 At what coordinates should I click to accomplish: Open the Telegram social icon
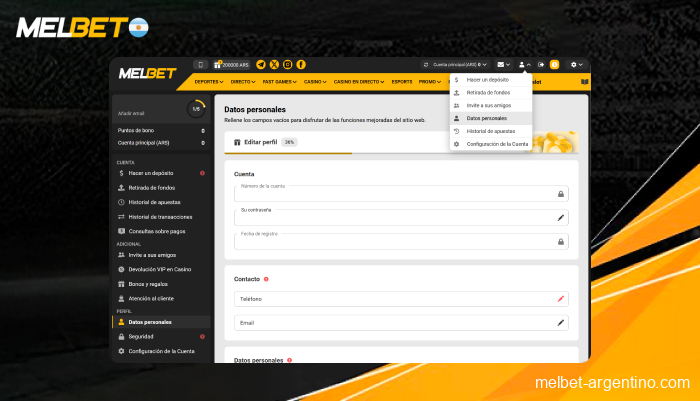tap(261, 65)
